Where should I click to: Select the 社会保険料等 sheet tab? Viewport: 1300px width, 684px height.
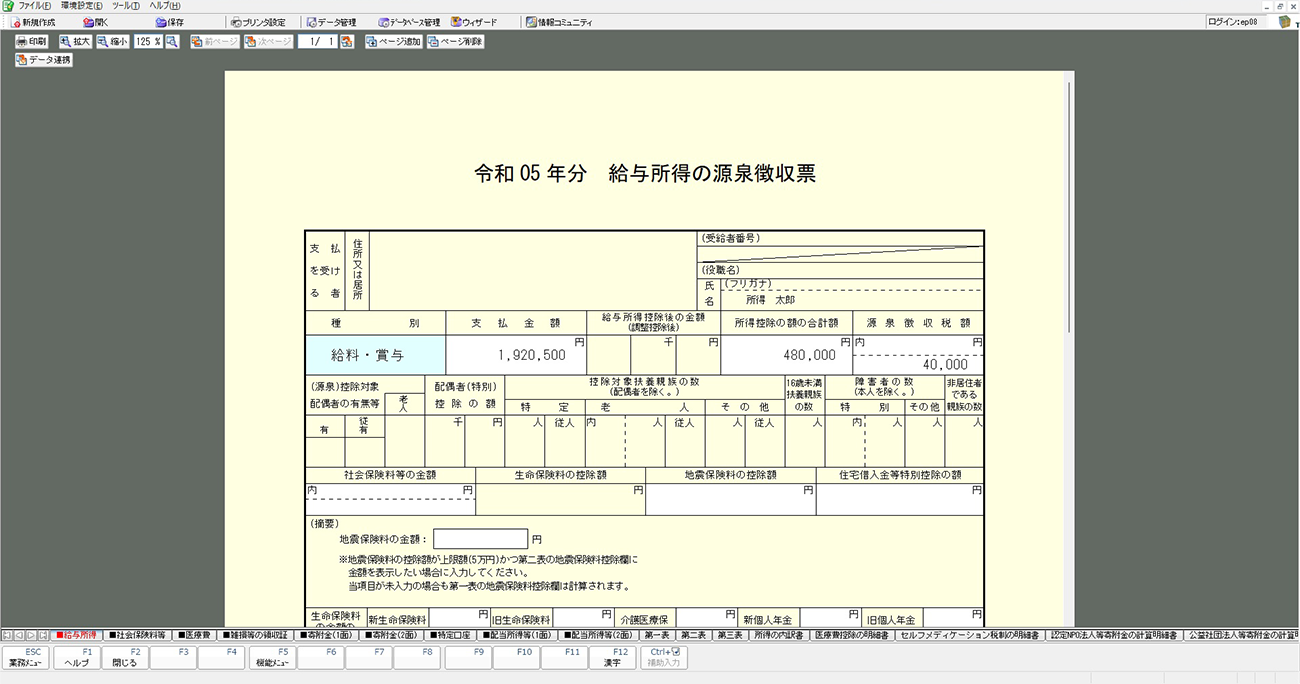138,635
